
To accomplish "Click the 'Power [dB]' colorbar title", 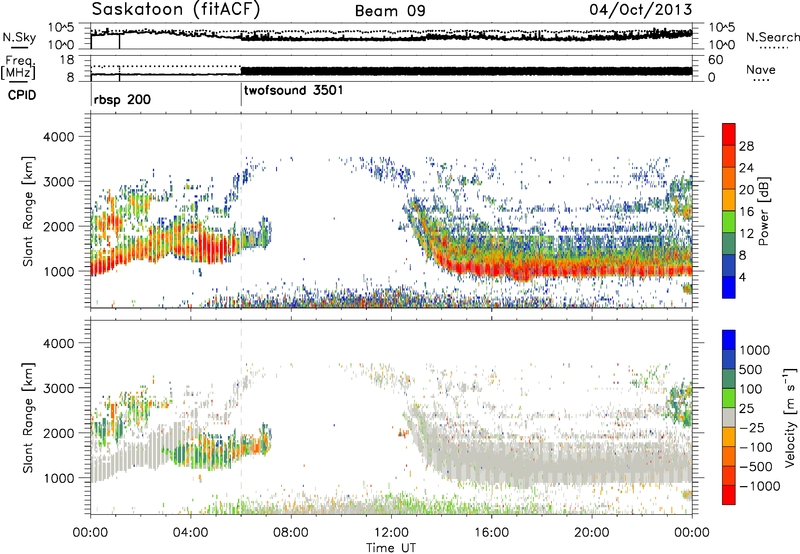I will (x=763, y=211).
